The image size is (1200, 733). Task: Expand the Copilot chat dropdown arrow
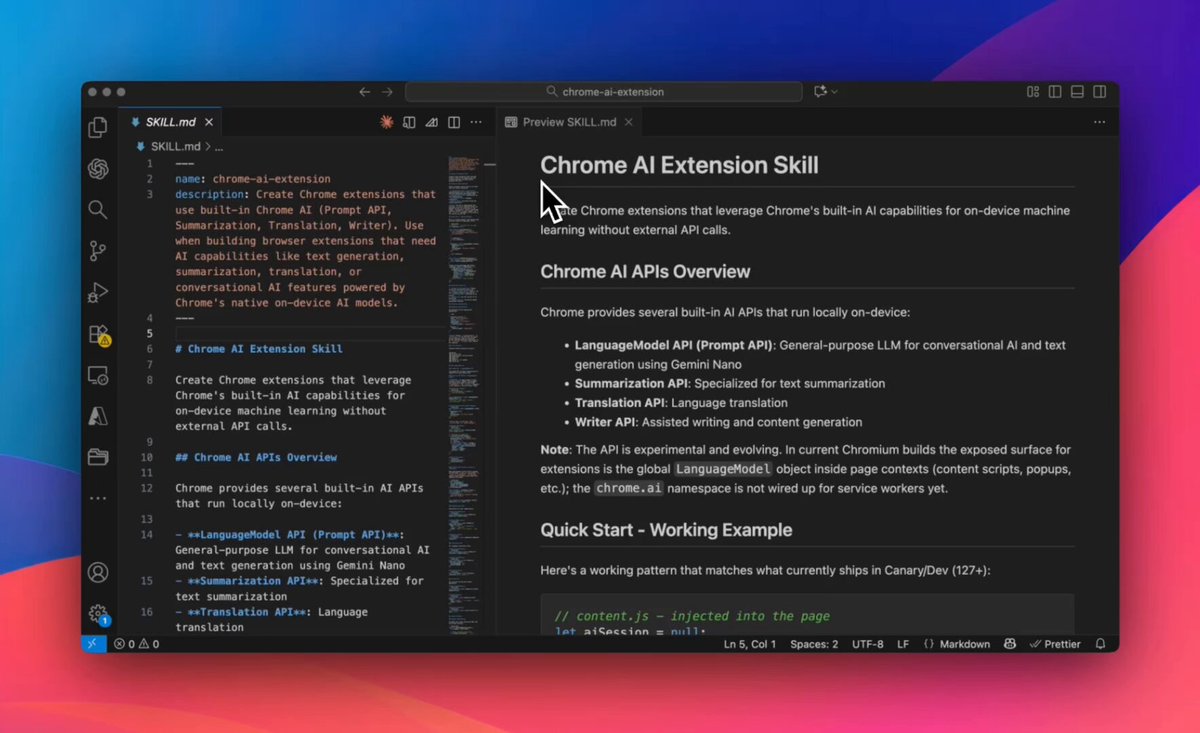(835, 92)
